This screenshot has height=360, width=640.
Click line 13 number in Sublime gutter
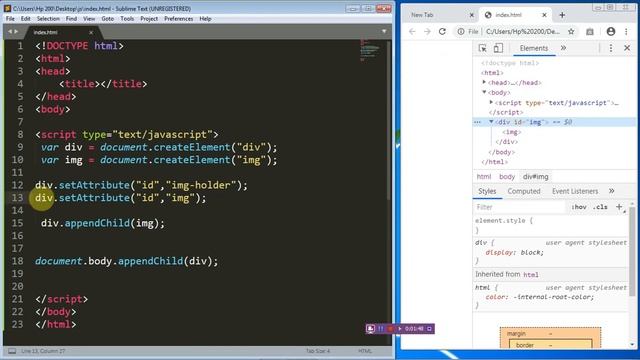pyautogui.click(x=18, y=198)
